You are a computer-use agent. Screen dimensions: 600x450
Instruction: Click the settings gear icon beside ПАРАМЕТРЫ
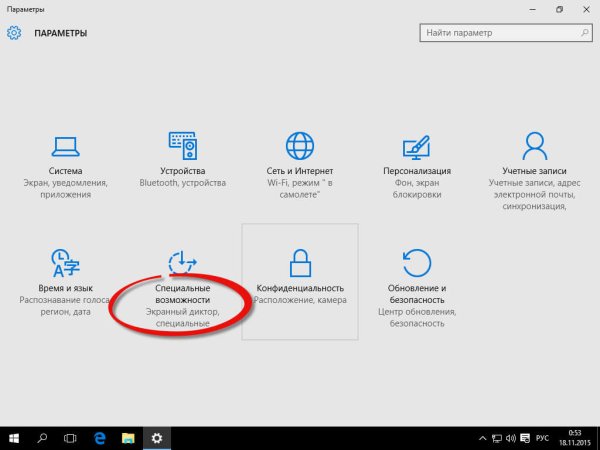click(14, 33)
